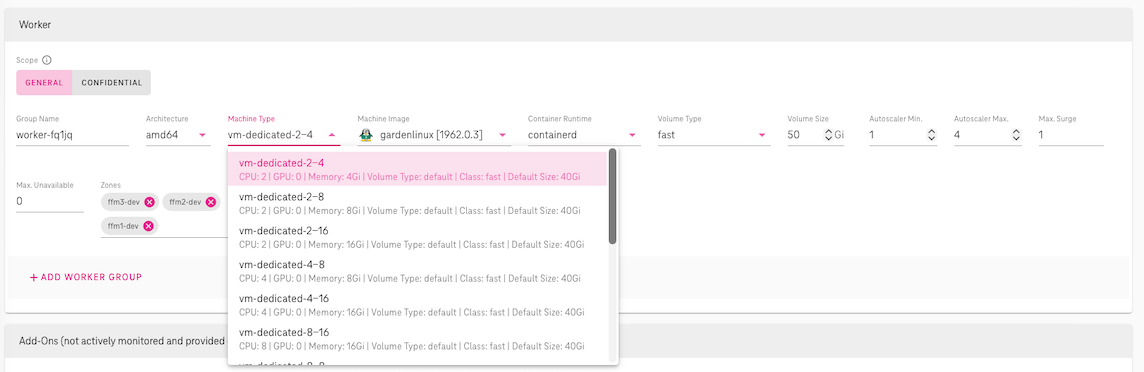Click the gardenlinux penguin image icon
Screen dimensions: 1144x372
click(x=366, y=135)
